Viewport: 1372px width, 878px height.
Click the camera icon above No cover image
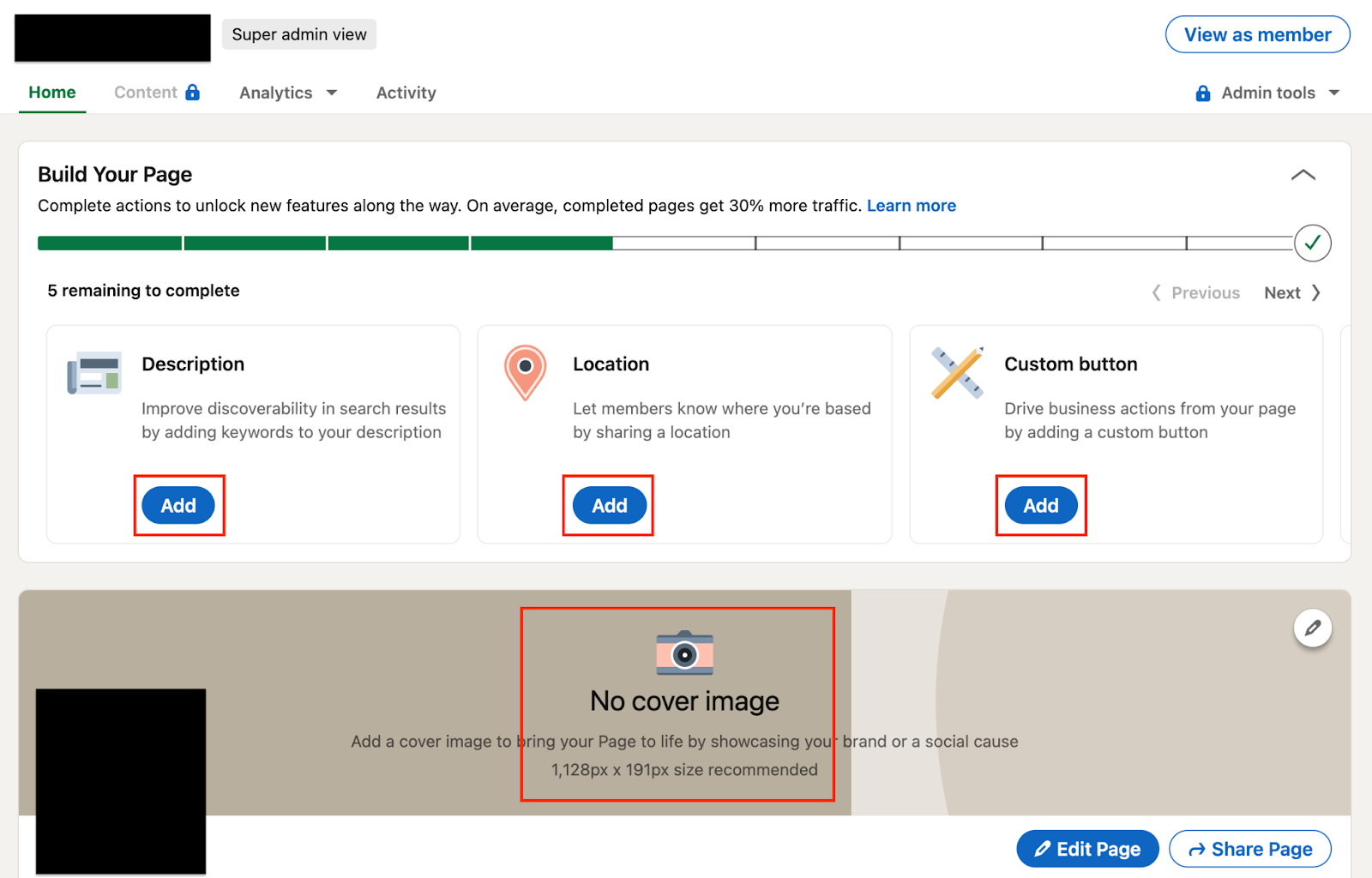tap(684, 652)
